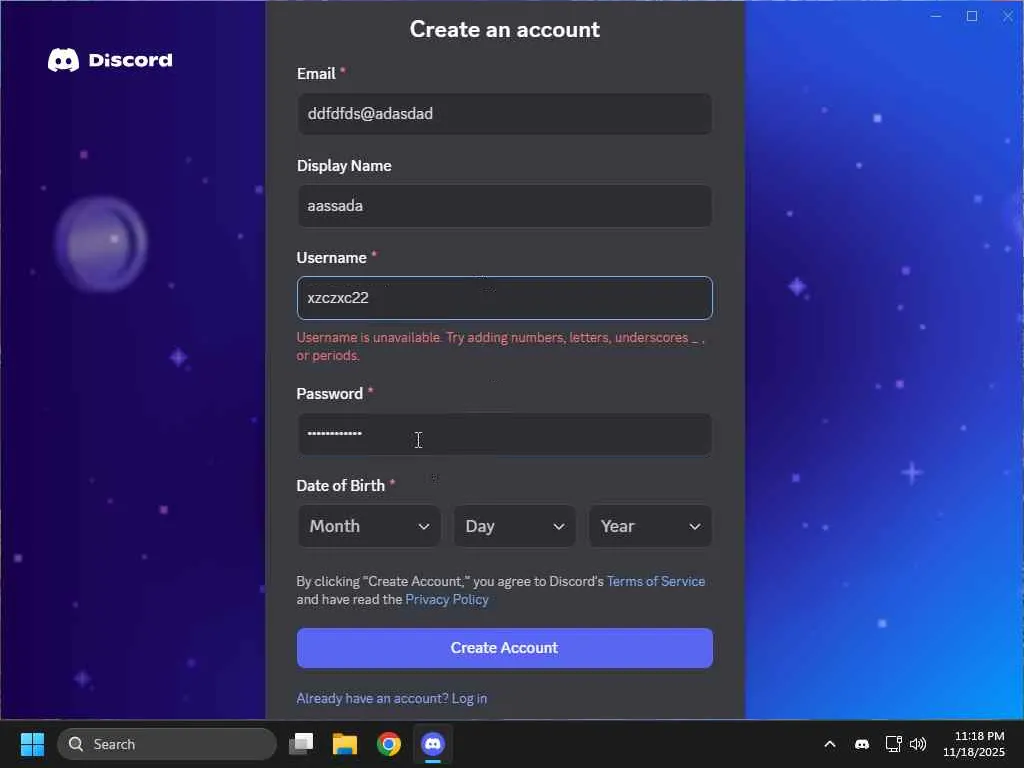Open Task View from the taskbar
Viewport: 1024px width, 768px height.
click(301, 744)
